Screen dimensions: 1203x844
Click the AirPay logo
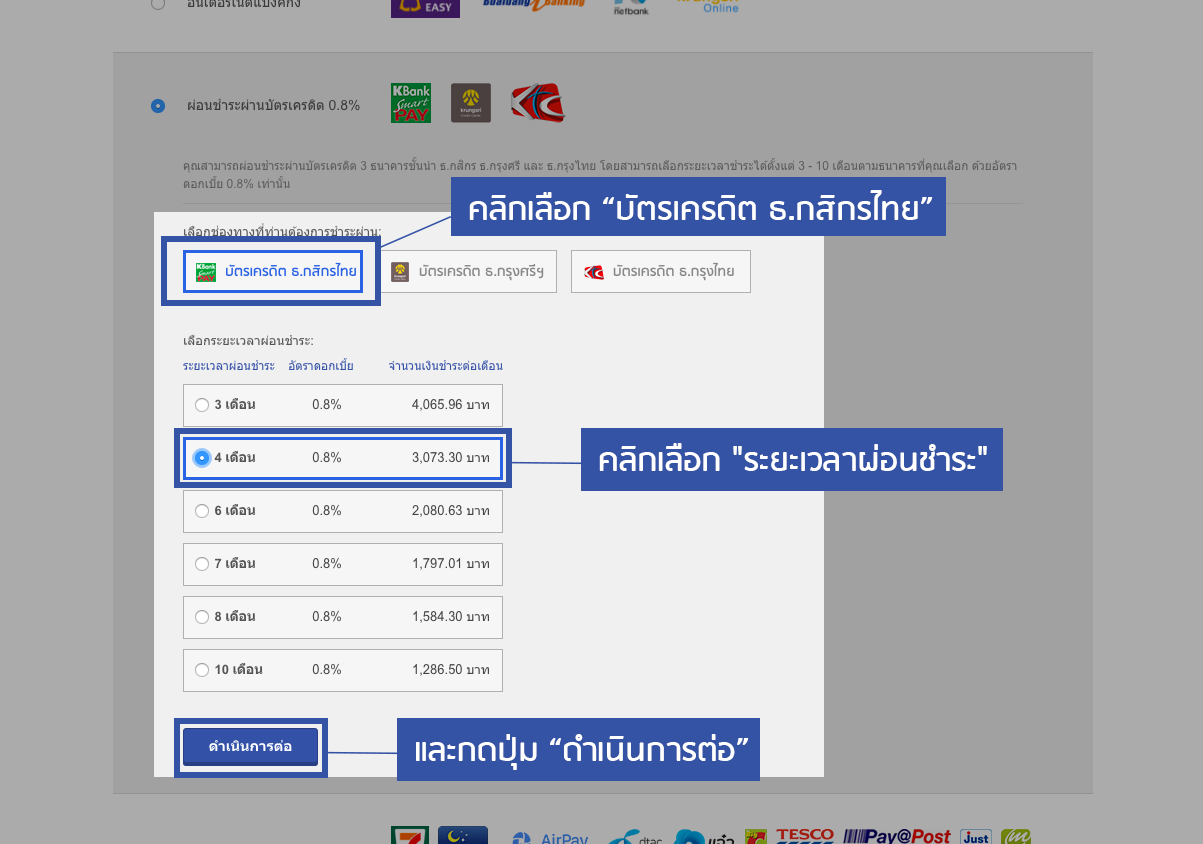[550, 838]
